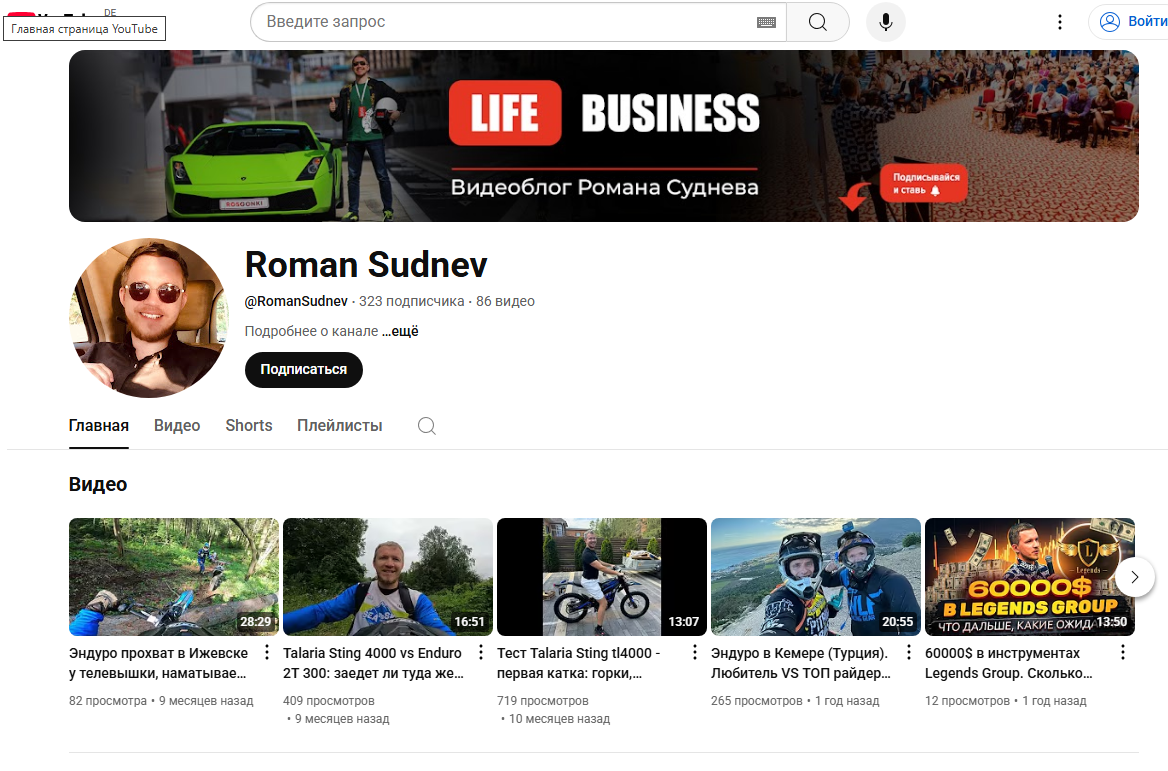This screenshot has height=771, width=1168.
Task: Click the 86 видео count text
Action: pyautogui.click(x=505, y=301)
